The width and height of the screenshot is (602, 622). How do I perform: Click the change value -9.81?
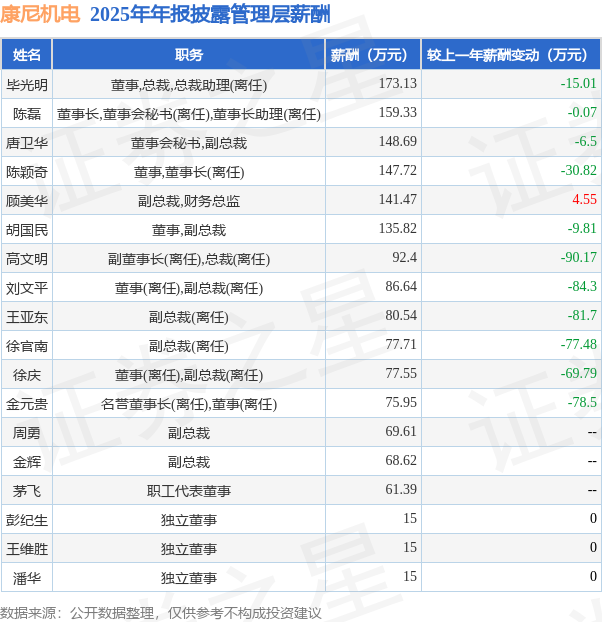[x=582, y=228]
